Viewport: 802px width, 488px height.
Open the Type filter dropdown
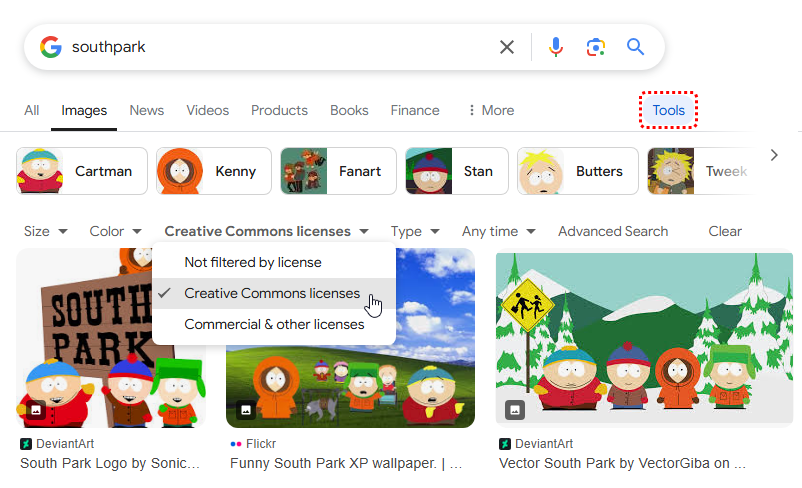[x=415, y=231]
